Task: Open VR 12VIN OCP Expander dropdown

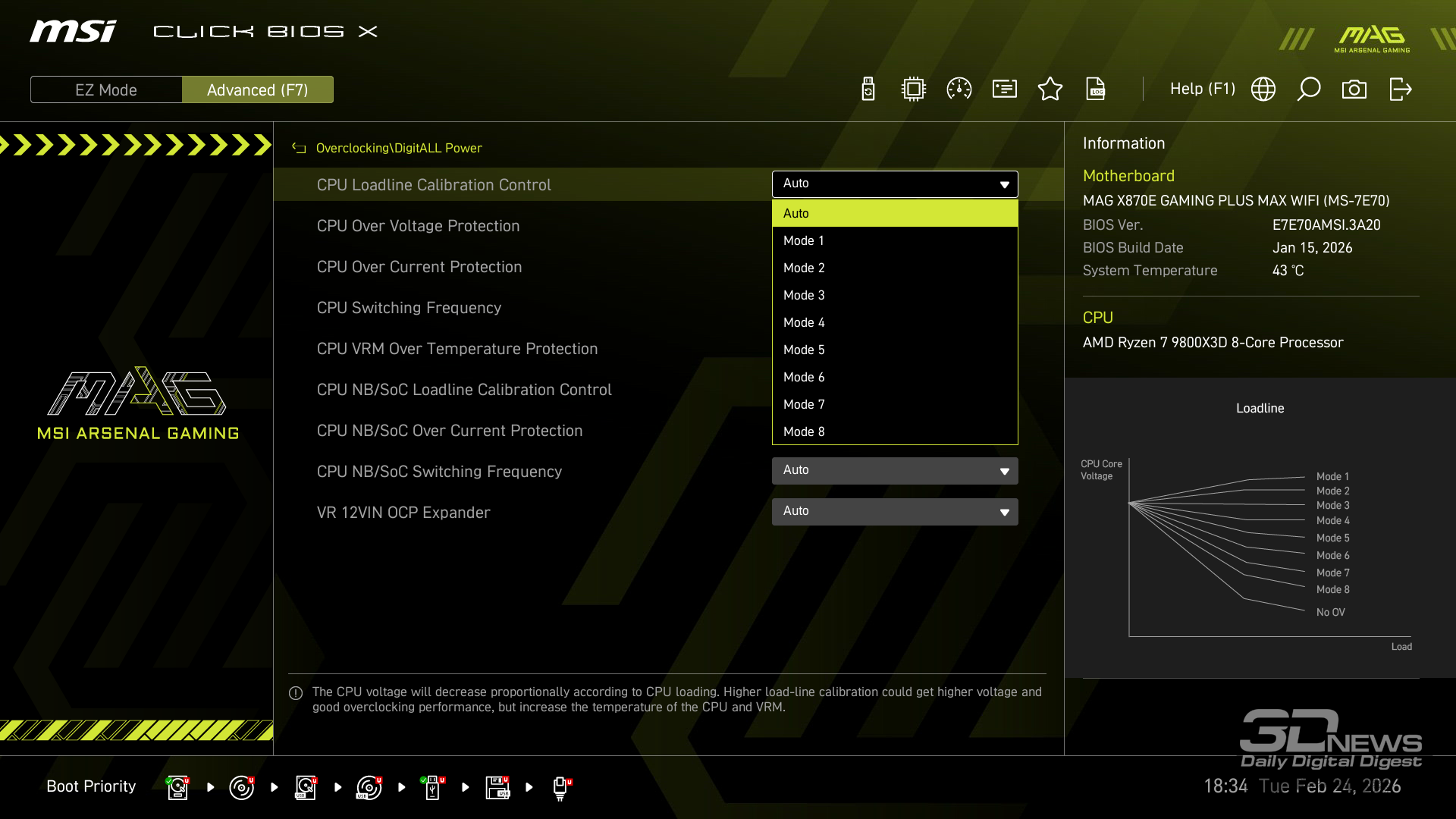Action: click(895, 512)
